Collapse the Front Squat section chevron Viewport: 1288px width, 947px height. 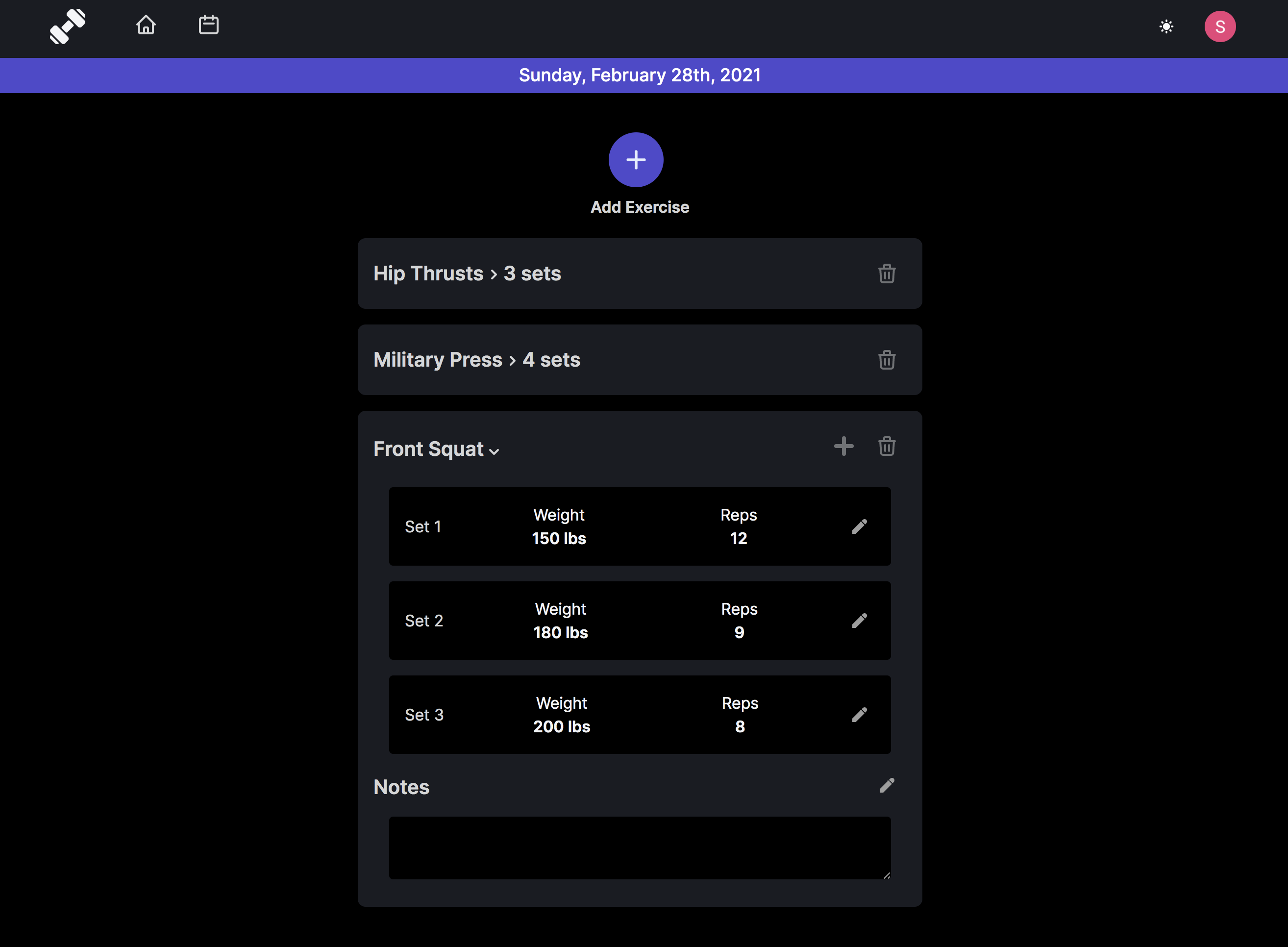tap(494, 451)
